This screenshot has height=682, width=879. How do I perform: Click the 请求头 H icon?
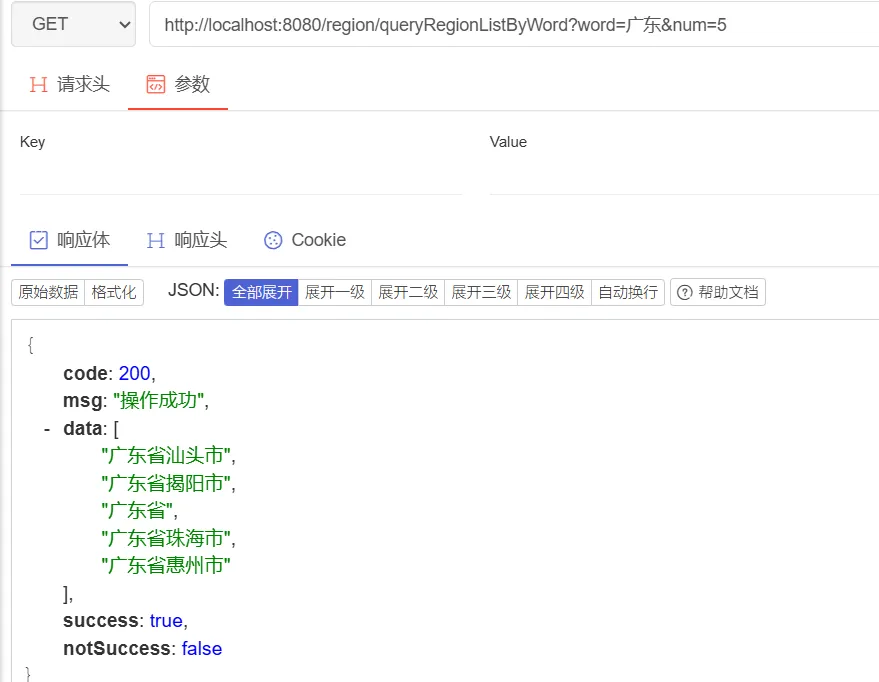coord(39,84)
